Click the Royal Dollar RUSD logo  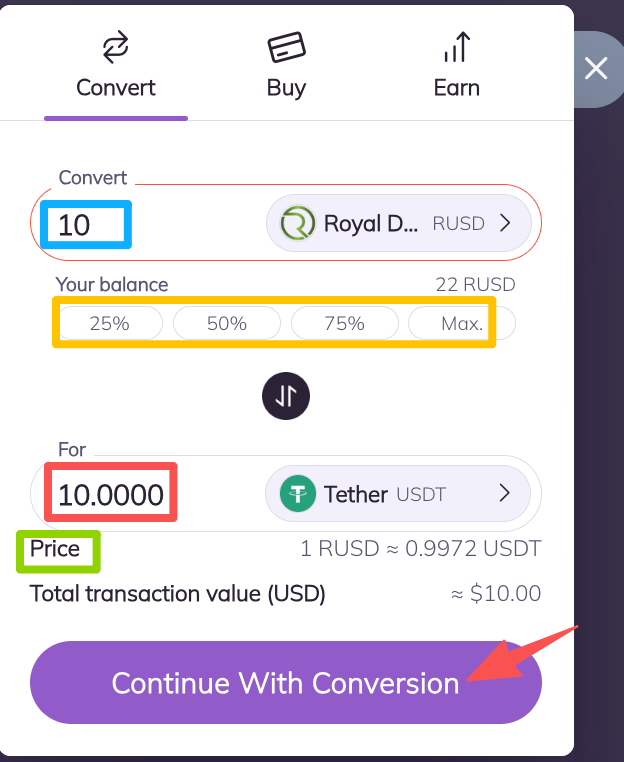point(297,223)
